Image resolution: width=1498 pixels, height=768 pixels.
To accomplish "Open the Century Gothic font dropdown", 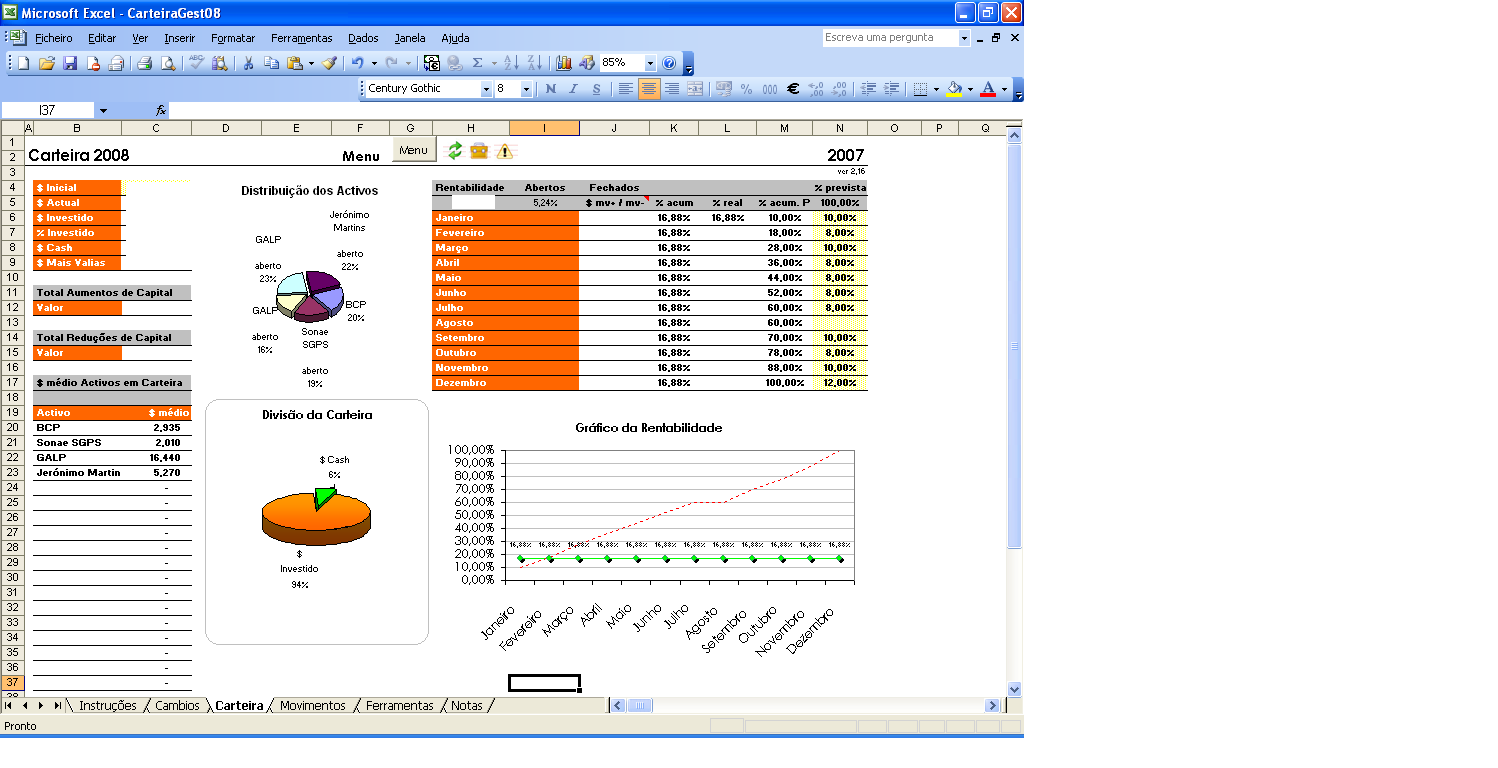I will (x=487, y=89).
